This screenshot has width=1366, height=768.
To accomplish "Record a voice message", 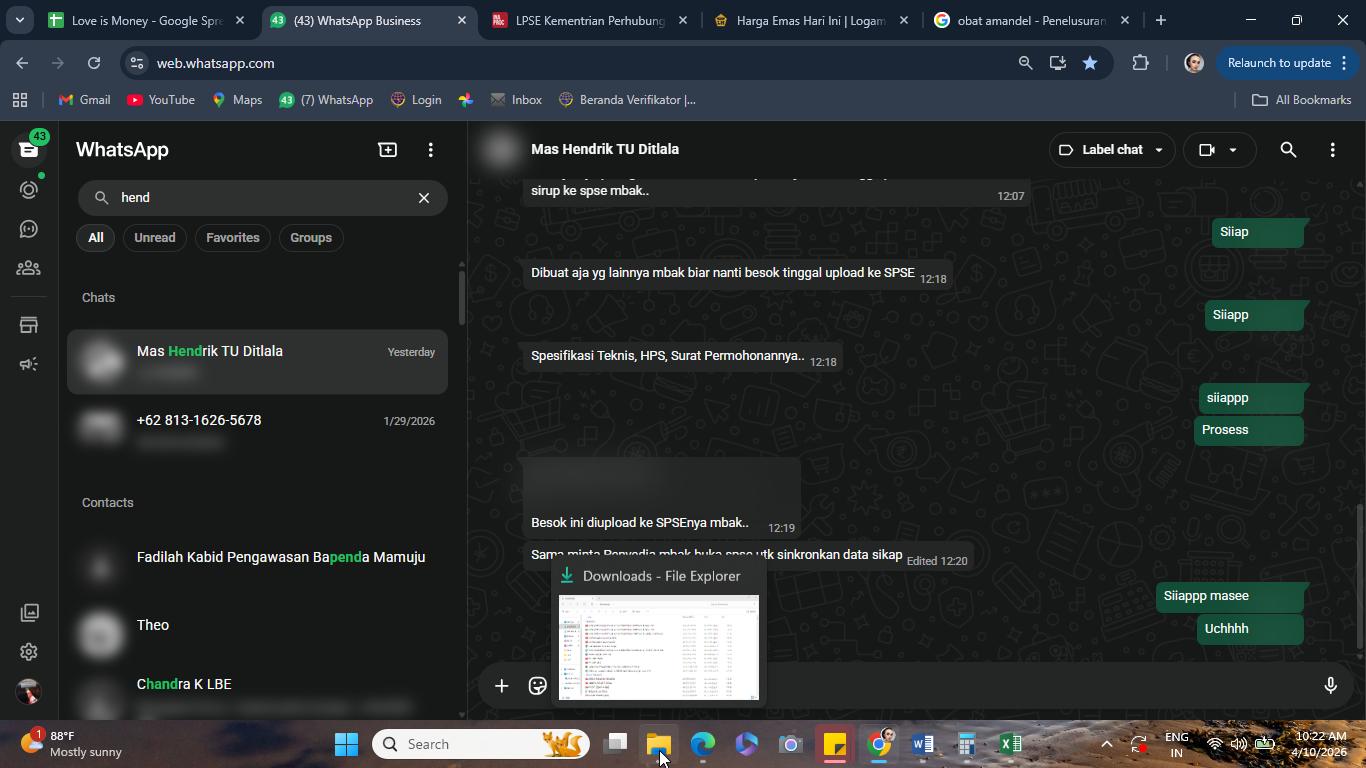I will click(x=1330, y=685).
